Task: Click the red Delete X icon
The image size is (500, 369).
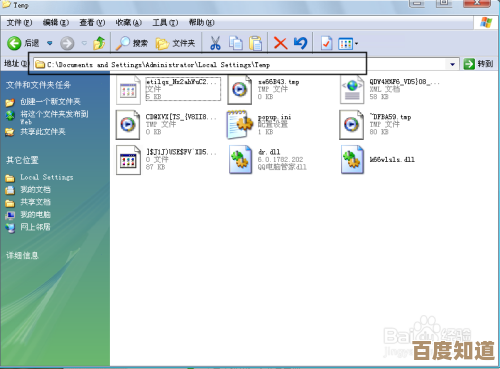Action: 280,43
